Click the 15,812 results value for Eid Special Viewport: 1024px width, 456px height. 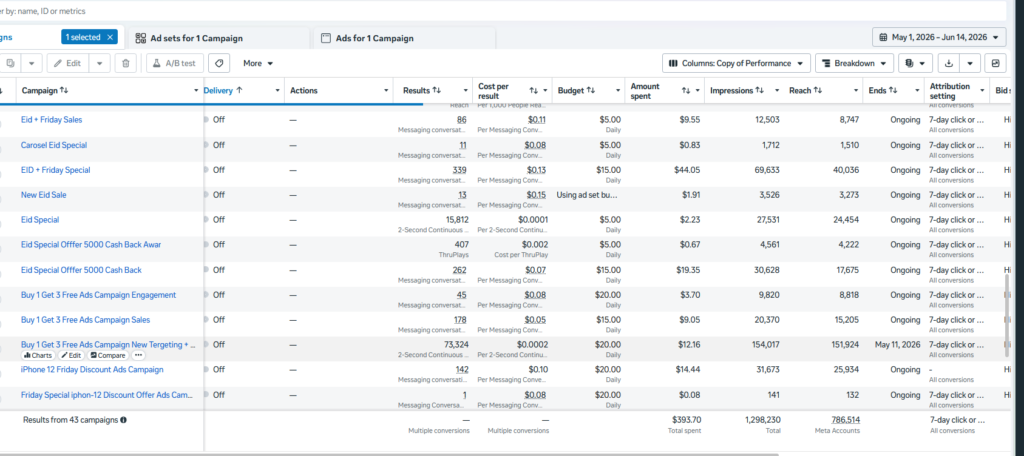point(457,220)
